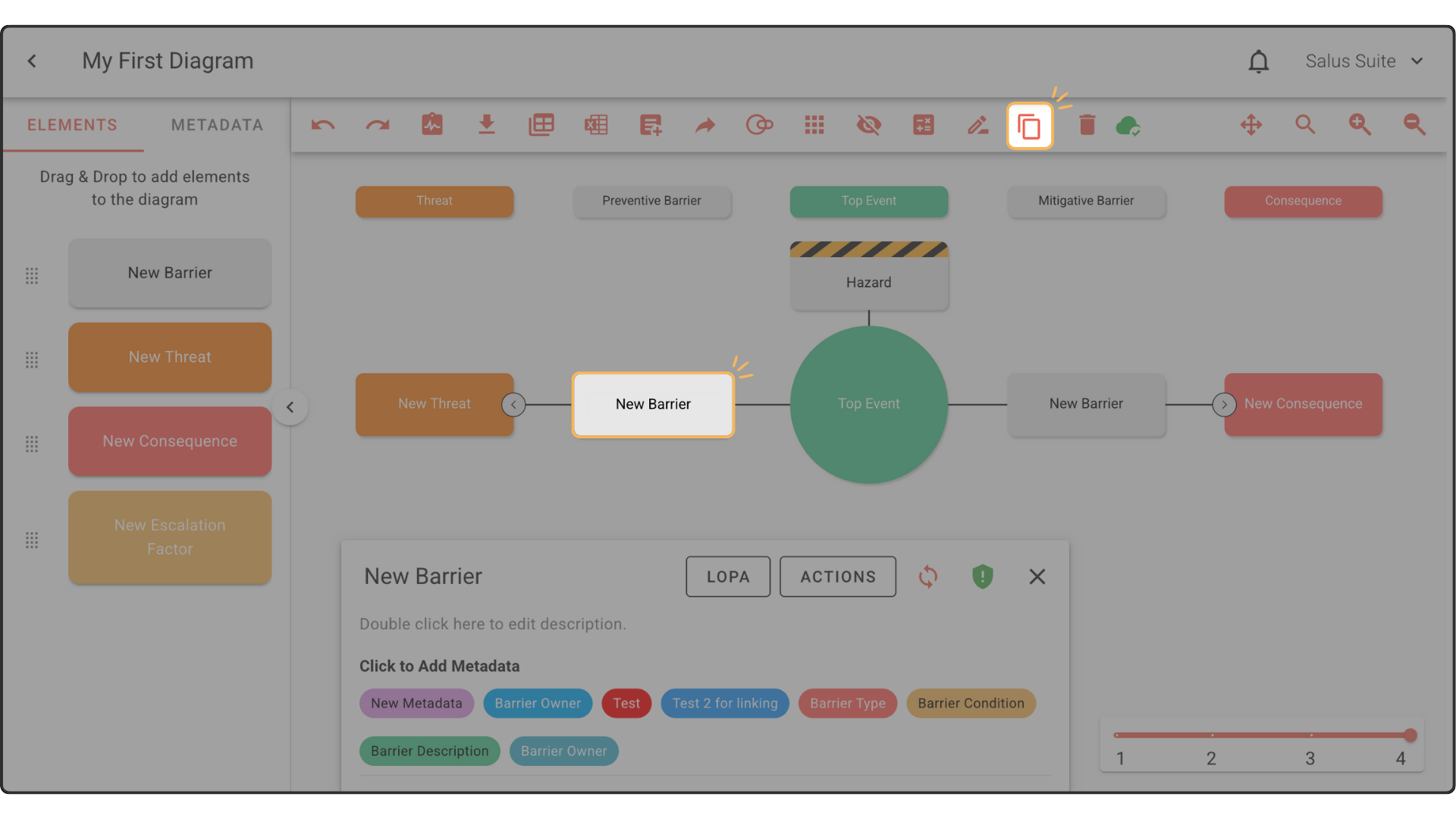Set the level slider to 2

pyautogui.click(x=1212, y=736)
